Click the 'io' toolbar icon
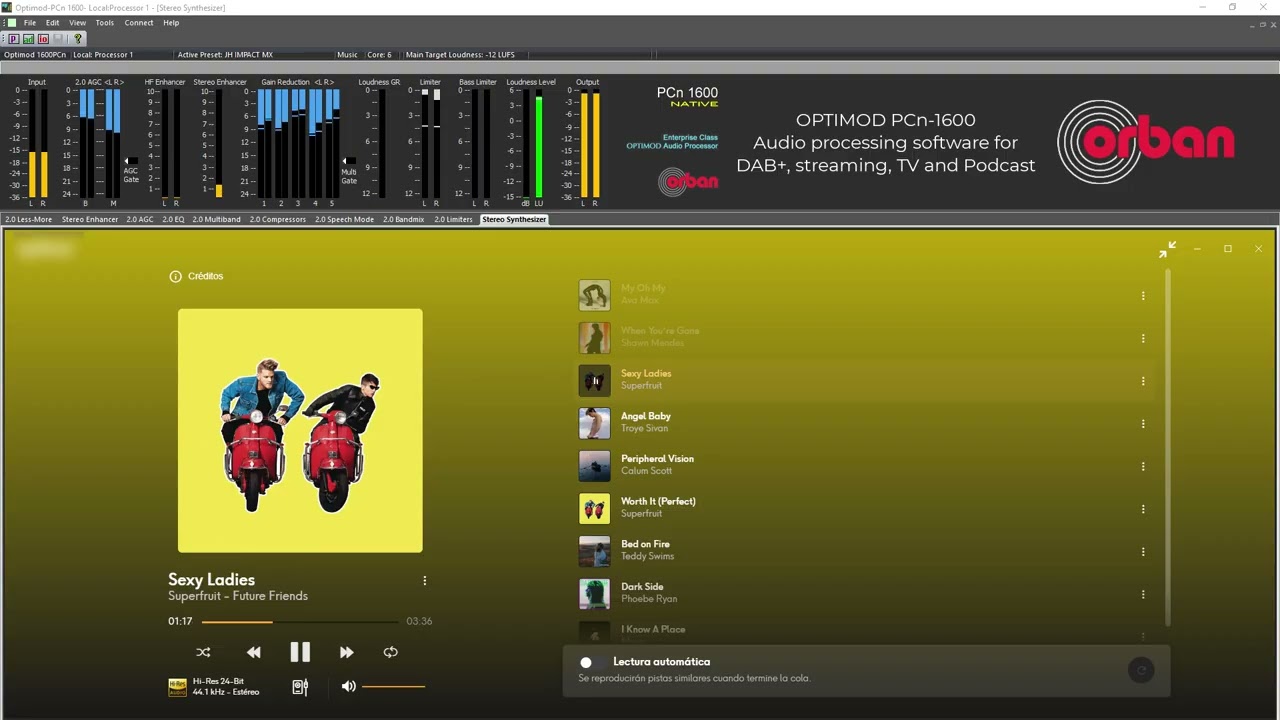Image resolution: width=1280 pixels, height=720 pixels. click(x=43, y=39)
